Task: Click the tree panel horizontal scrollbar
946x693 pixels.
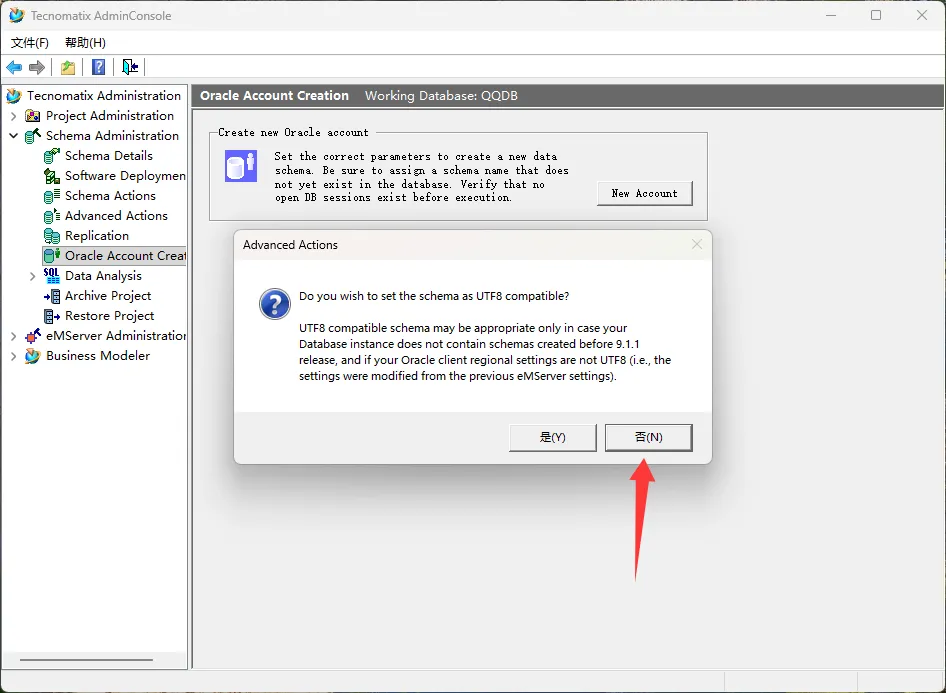Action: 86,660
